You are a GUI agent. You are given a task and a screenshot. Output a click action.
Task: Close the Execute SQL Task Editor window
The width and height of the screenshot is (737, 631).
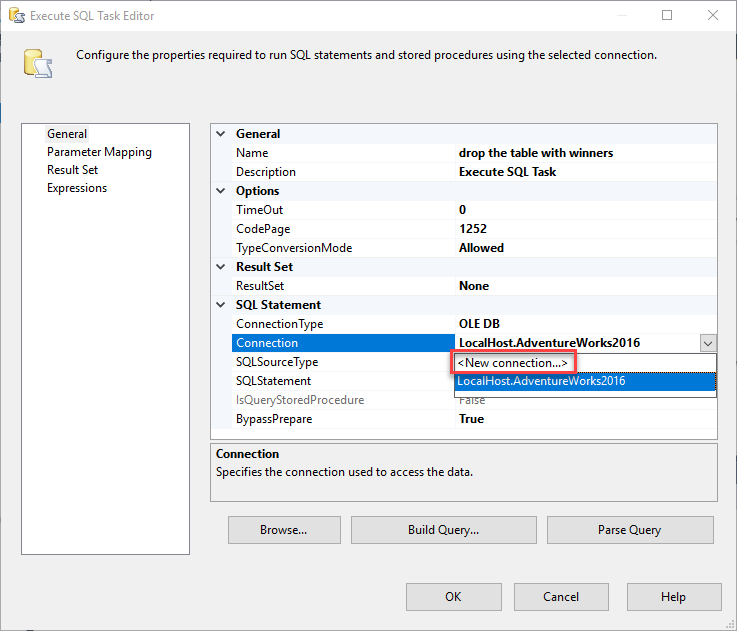click(x=711, y=16)
